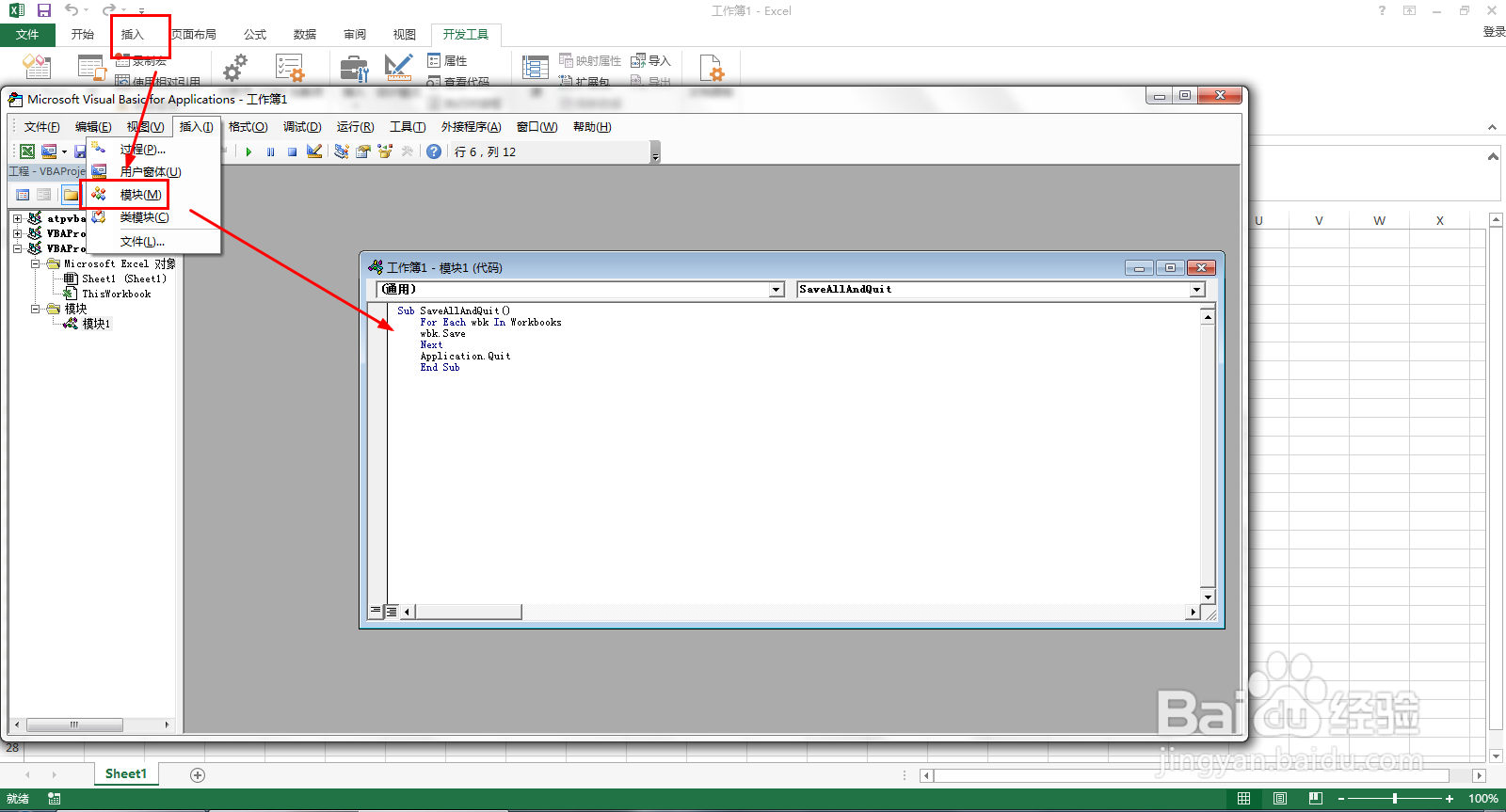This screenshot has width=1506, height=812.
Task: Expand the collapsed Excel ribbon chevron
Action: pos(1492,127)
